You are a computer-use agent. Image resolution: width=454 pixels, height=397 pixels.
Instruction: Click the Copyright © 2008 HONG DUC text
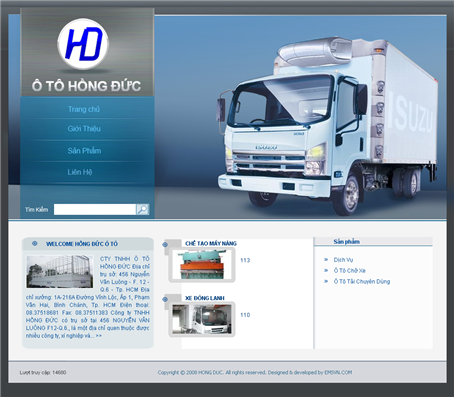(x=191, y=372)
